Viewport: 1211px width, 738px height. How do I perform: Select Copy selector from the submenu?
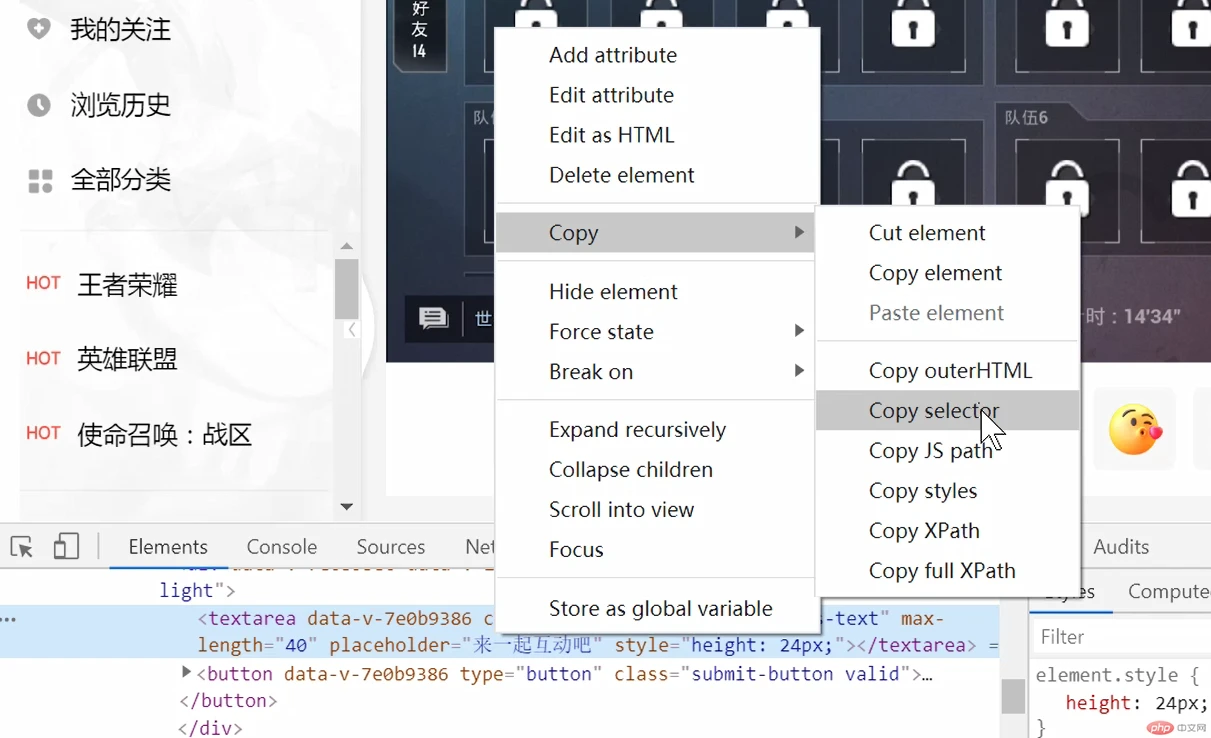(x=933, y=411)
